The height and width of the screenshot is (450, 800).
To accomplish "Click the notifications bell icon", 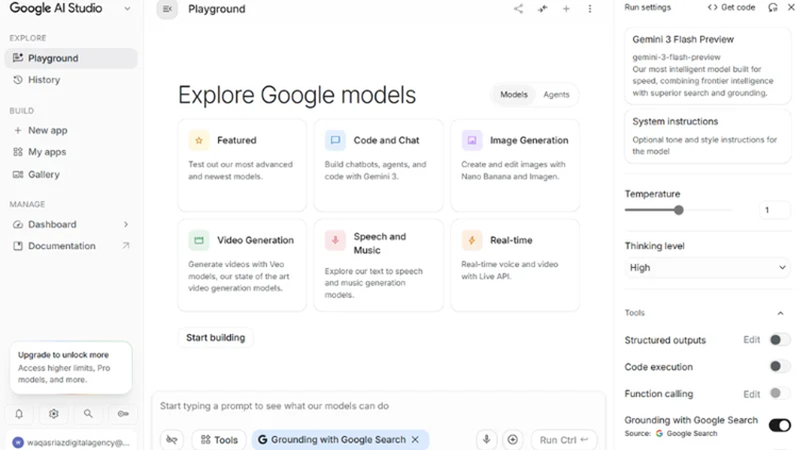I will pos(19,414).
